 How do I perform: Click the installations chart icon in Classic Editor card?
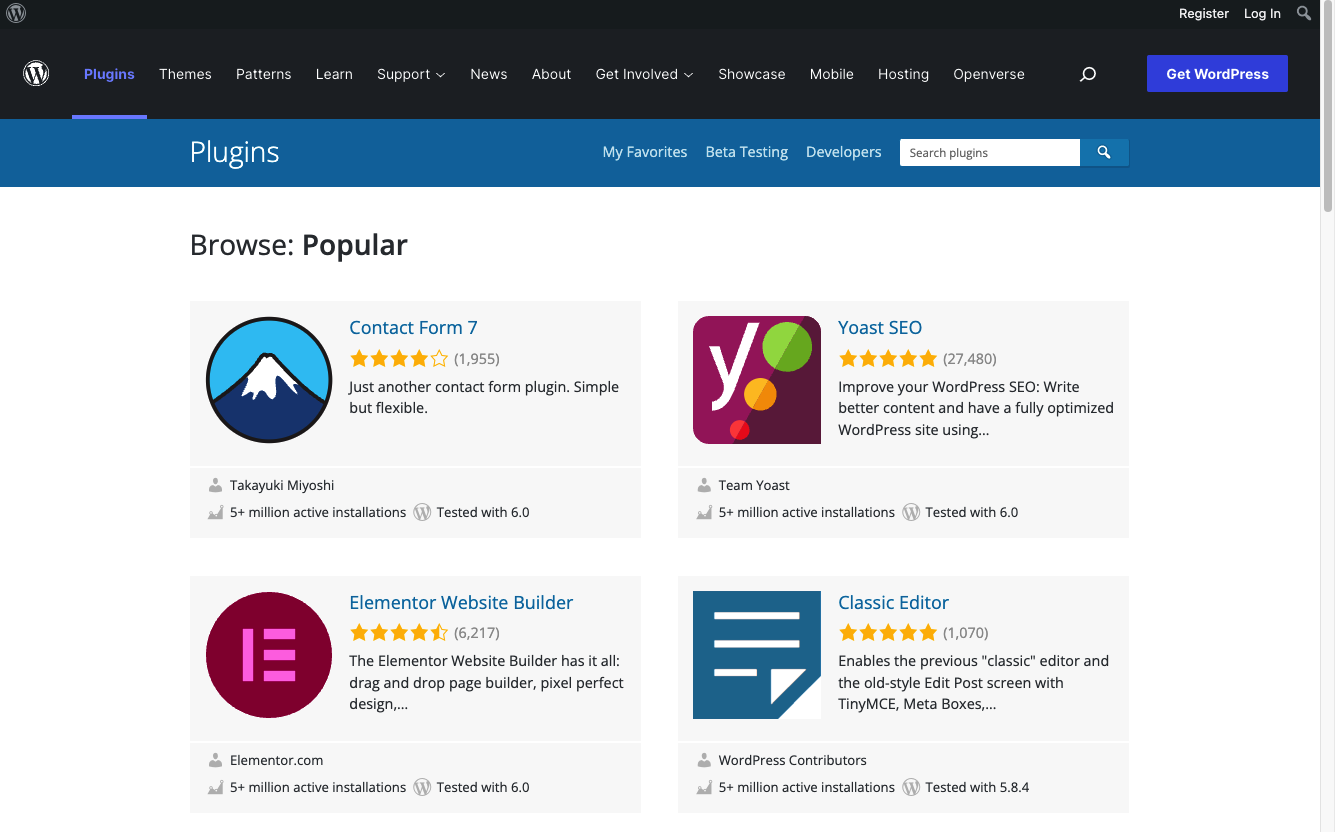[x=704, y=787]
